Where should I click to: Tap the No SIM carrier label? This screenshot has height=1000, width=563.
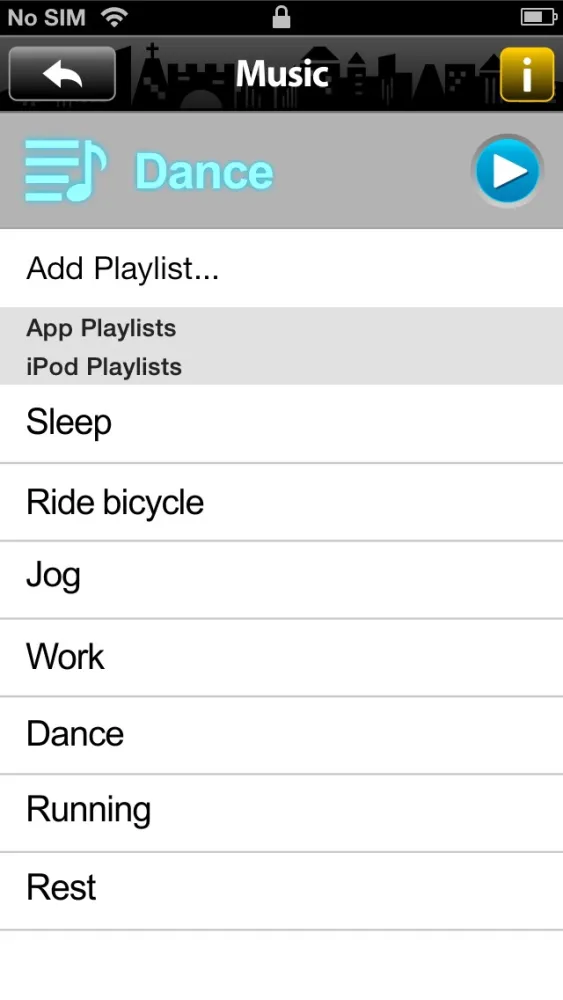click(x=47, y=17)
